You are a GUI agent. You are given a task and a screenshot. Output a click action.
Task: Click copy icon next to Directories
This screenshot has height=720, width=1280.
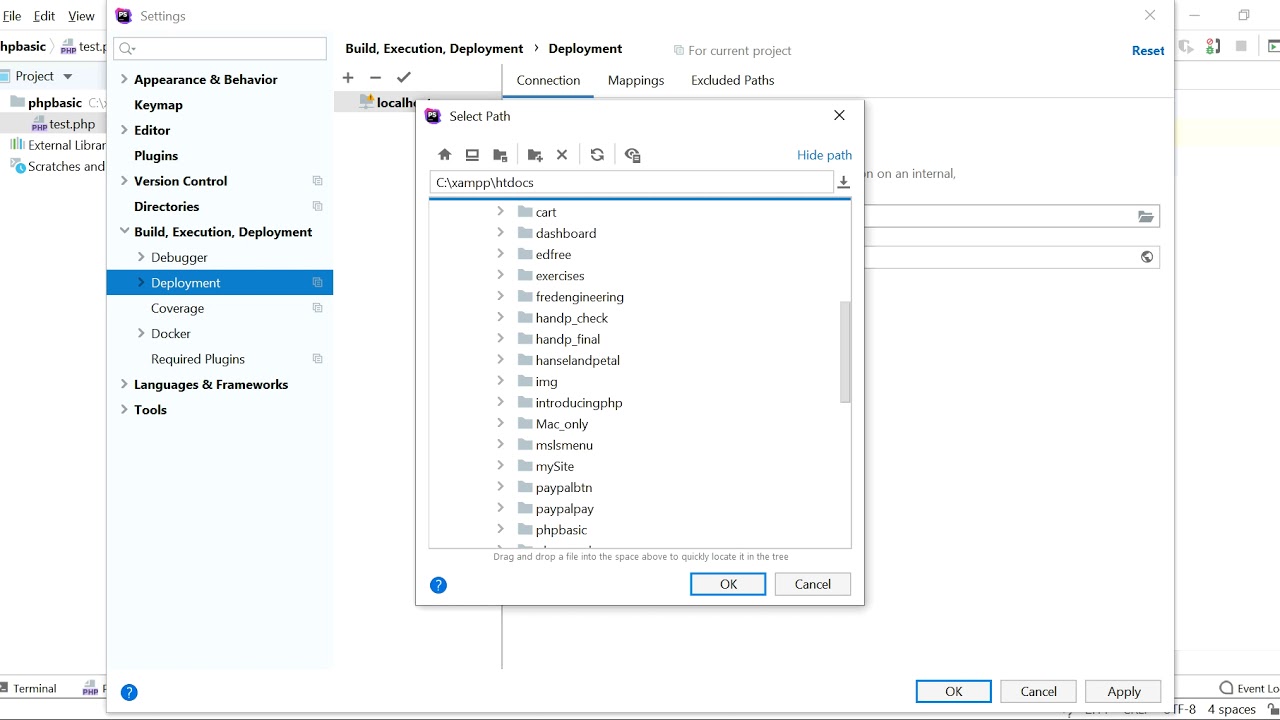[x=318, y=206]
